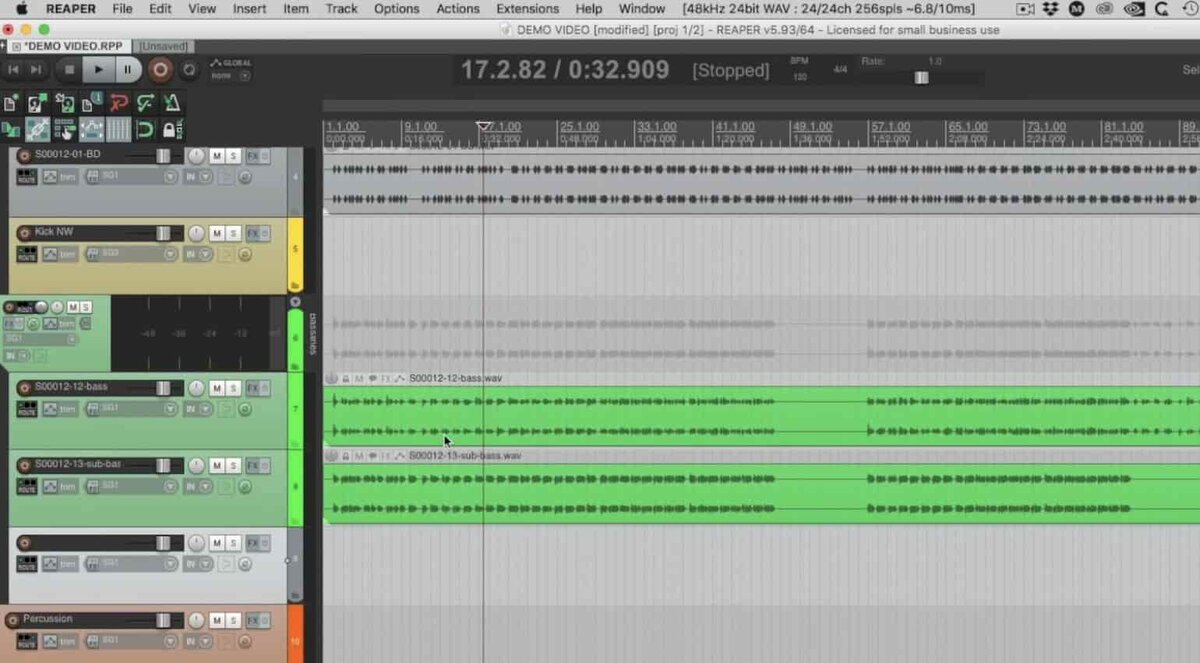Toggle the snap magnet icon

(x=145, y=129)
